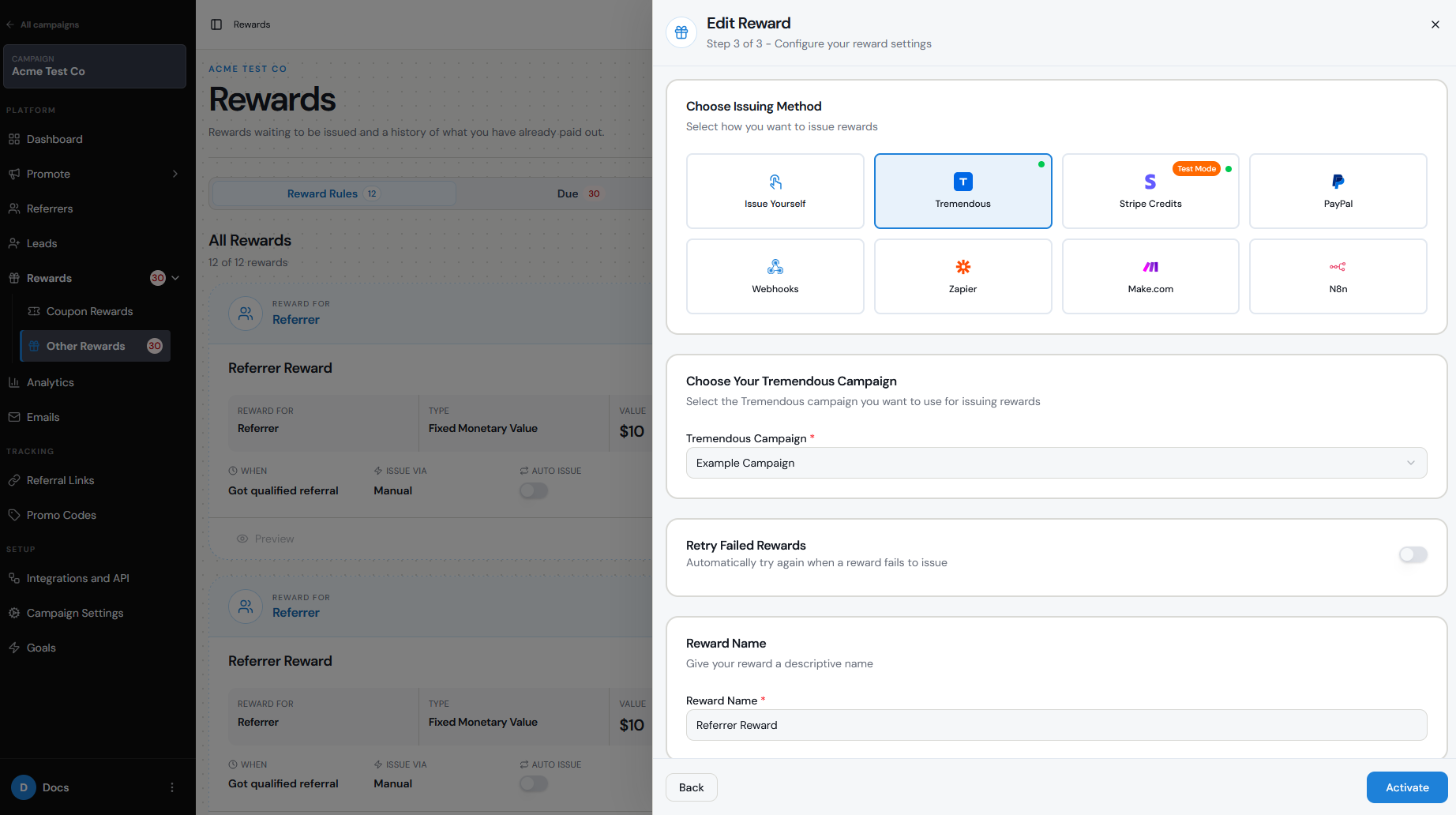Select the Zapier issuing option

pyautogui.click(x=963, y=276)
